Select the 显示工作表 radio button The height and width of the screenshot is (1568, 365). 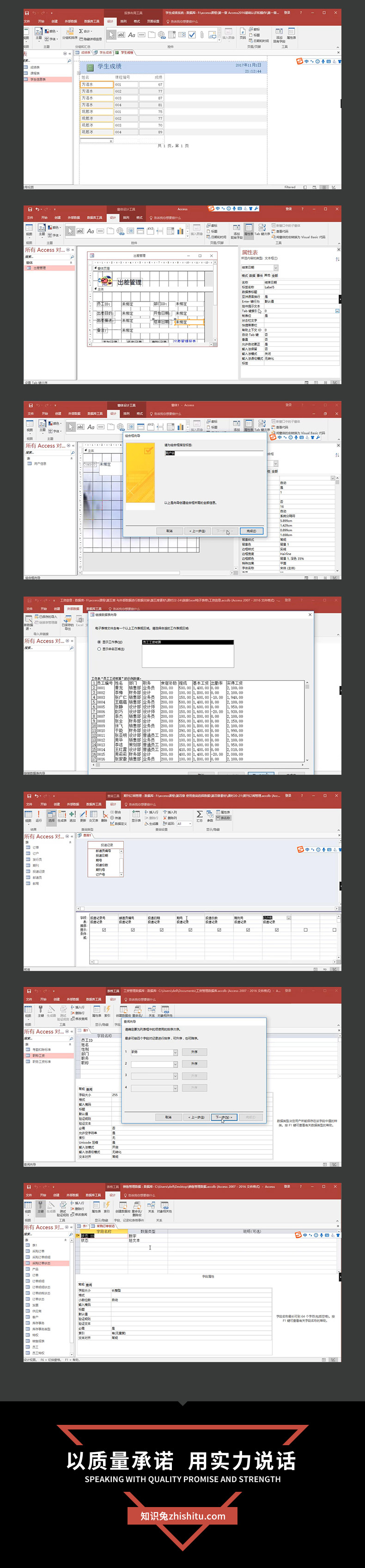pos(99,642)
